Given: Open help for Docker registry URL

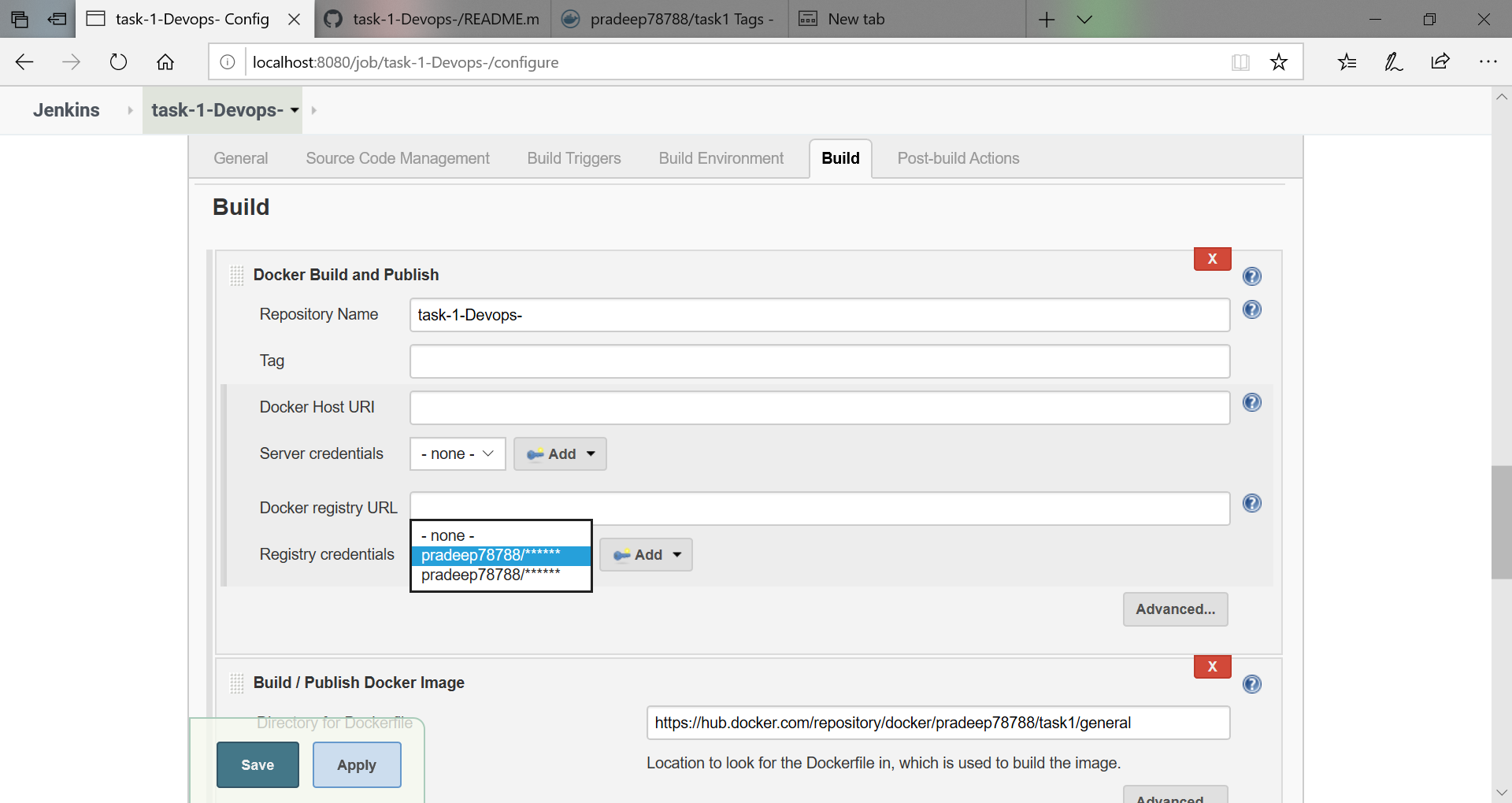Looking at the screenshot, I should [1251, 503].
